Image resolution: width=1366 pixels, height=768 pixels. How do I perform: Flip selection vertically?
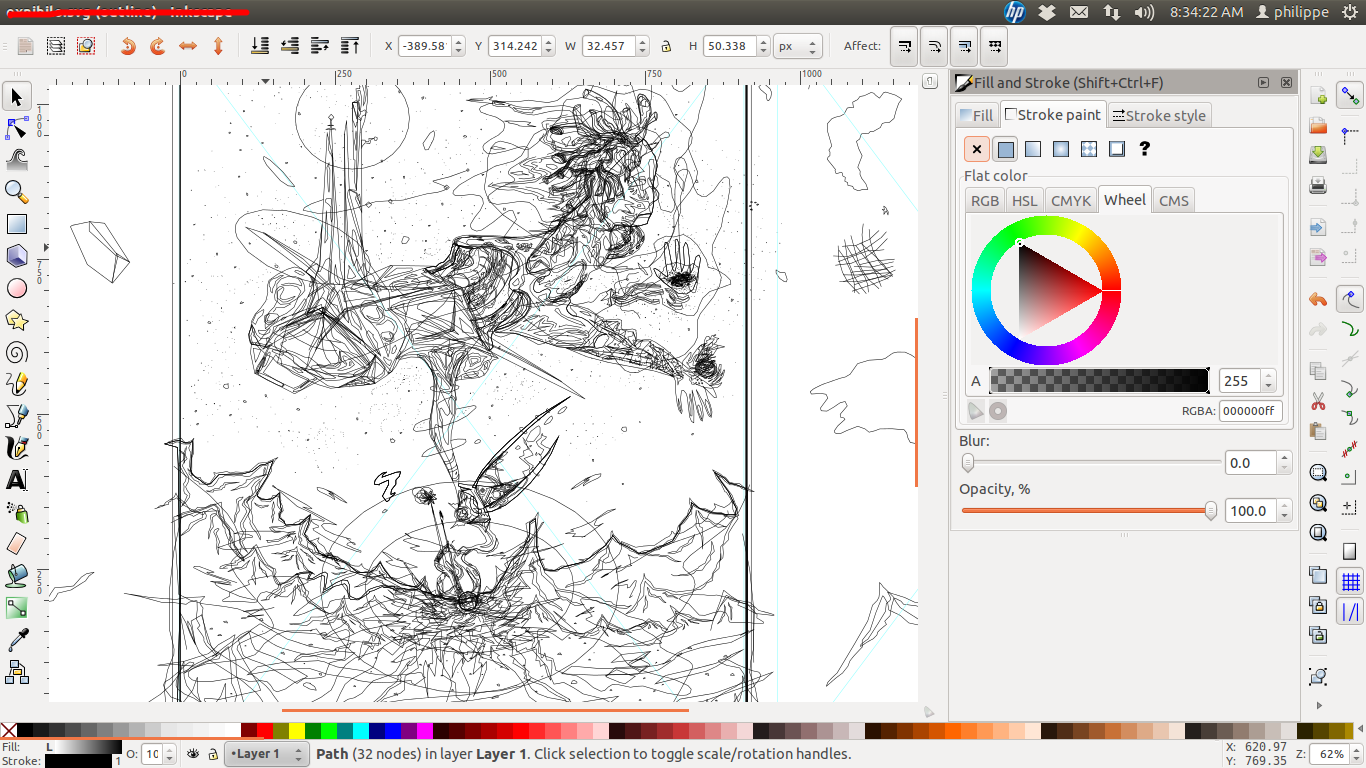tap(217, 46)
